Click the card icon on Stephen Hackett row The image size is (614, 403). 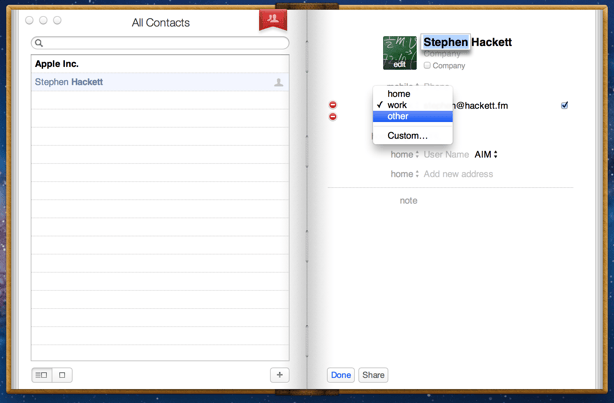[x=278, y=82]
